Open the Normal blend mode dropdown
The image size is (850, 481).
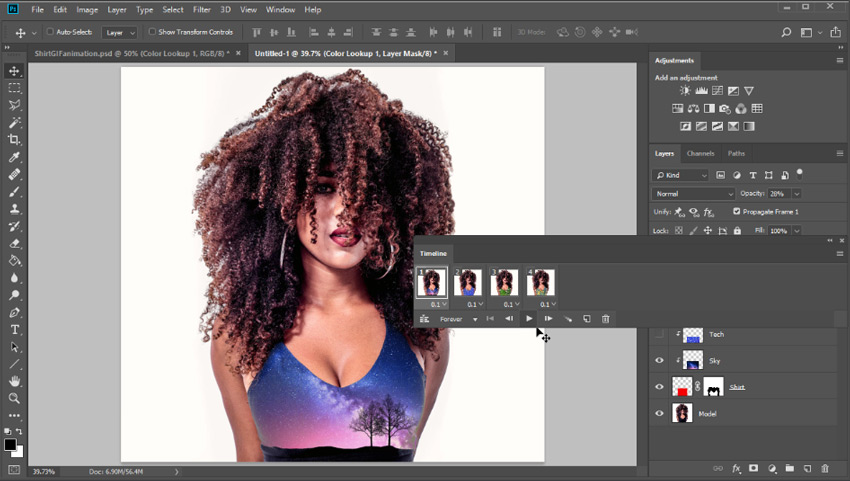tap(693, 194)
